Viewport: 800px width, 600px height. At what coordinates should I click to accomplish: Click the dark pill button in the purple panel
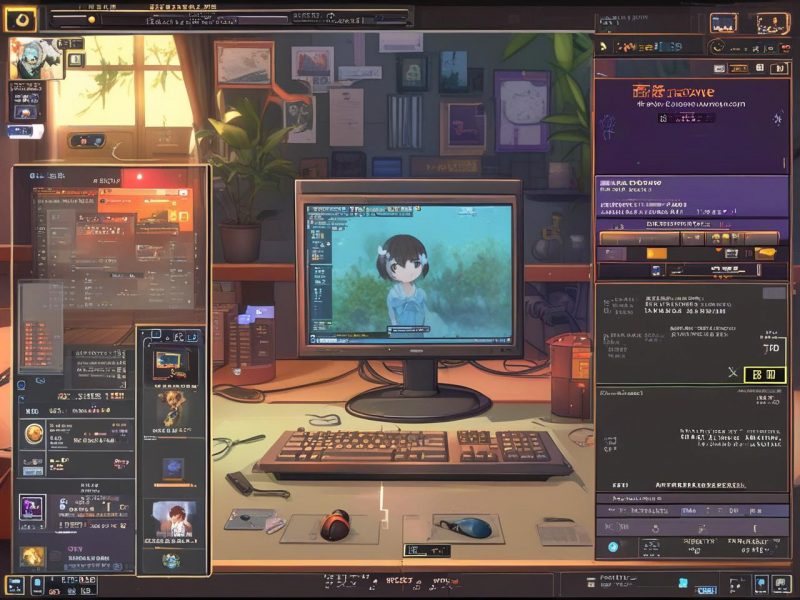[x=686, y=118]
